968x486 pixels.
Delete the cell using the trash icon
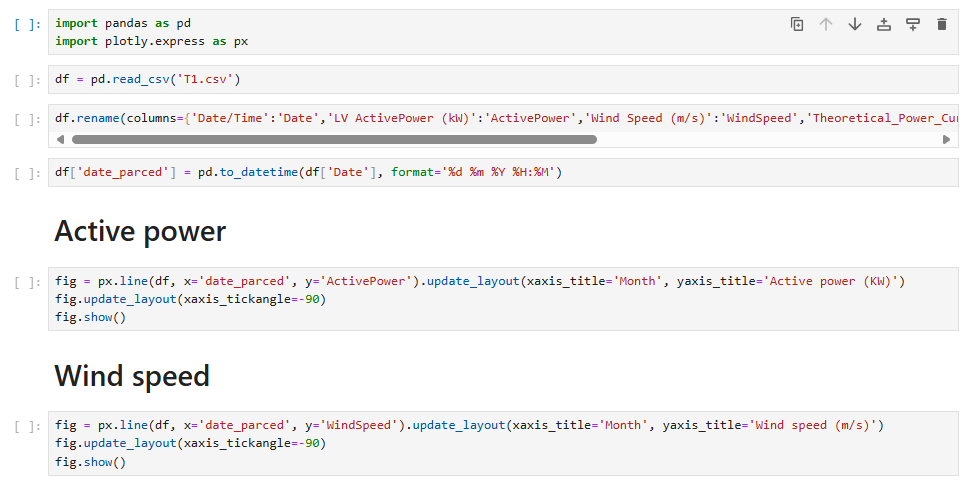point(941,24)
